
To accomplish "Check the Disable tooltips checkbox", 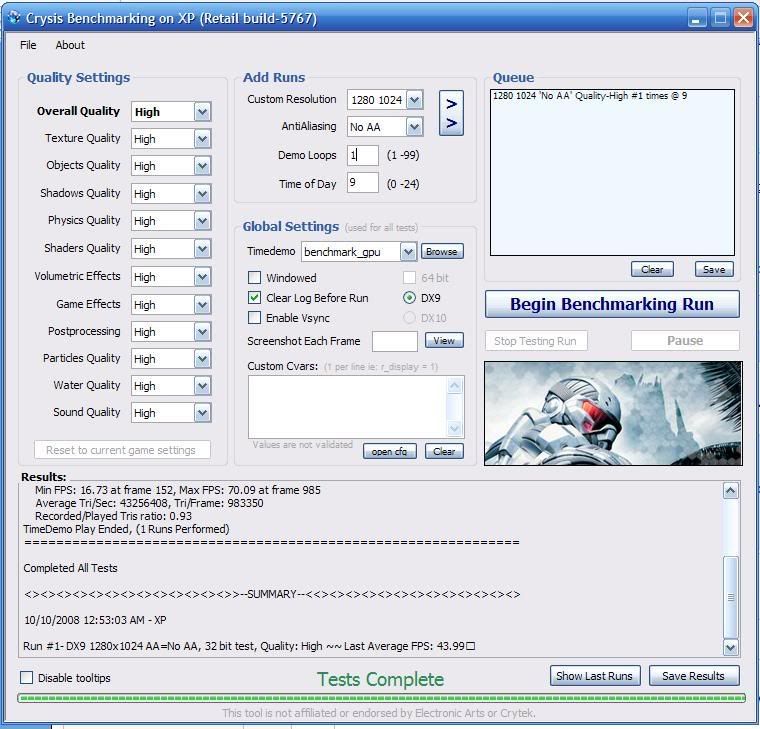I will coord(26,678).
